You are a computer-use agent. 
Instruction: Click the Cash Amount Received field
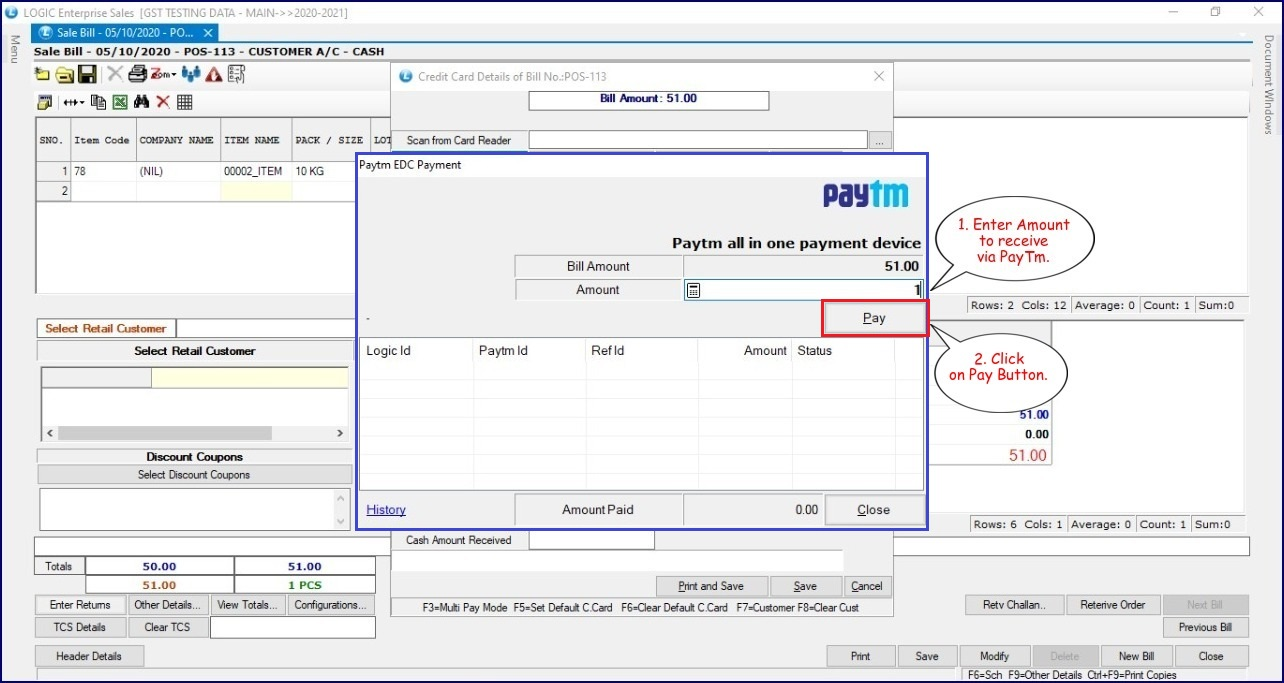(591, 540)
